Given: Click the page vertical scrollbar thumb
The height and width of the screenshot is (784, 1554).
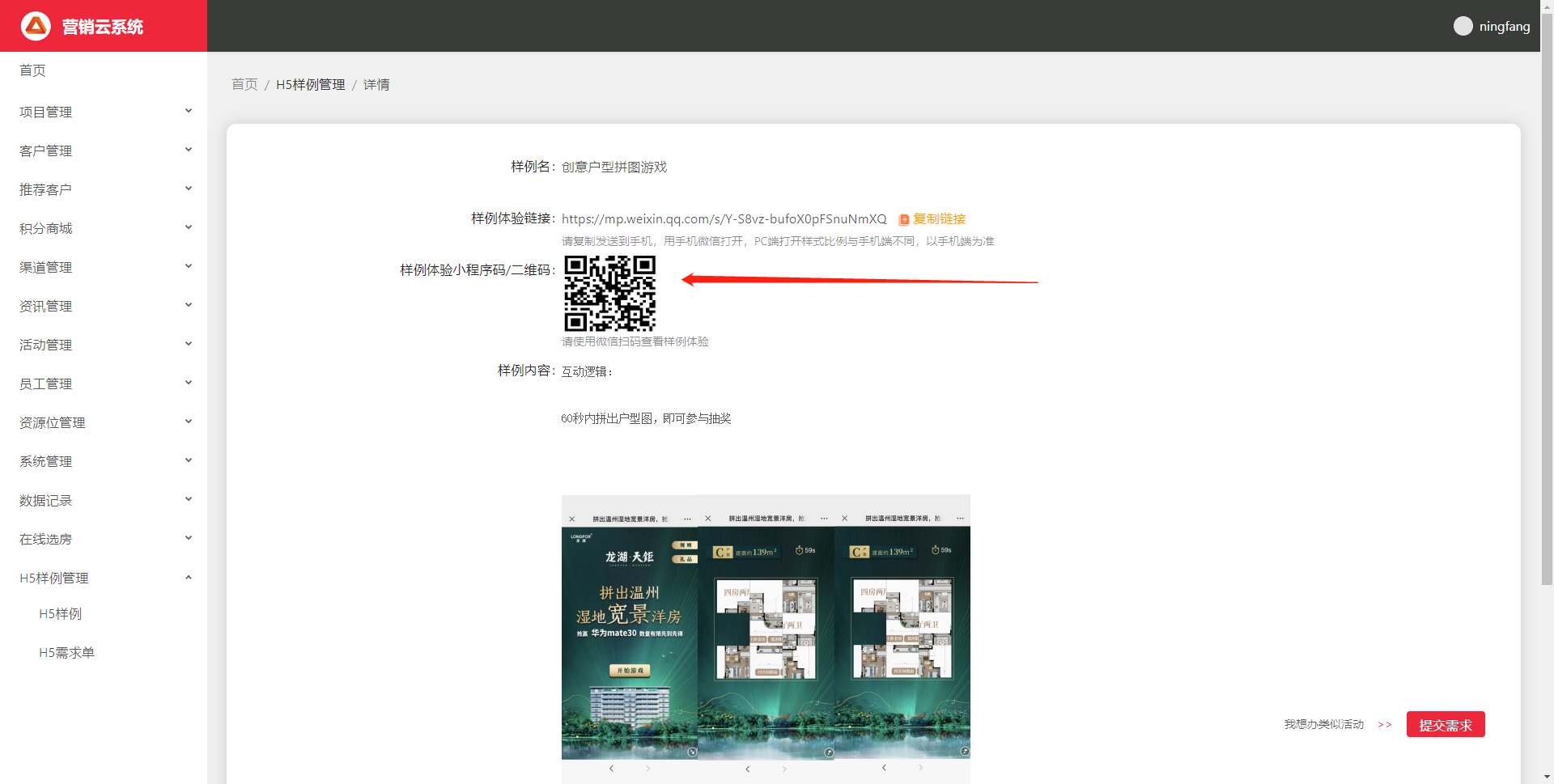Looking at the screenshot, I should tap(1547, 298).
